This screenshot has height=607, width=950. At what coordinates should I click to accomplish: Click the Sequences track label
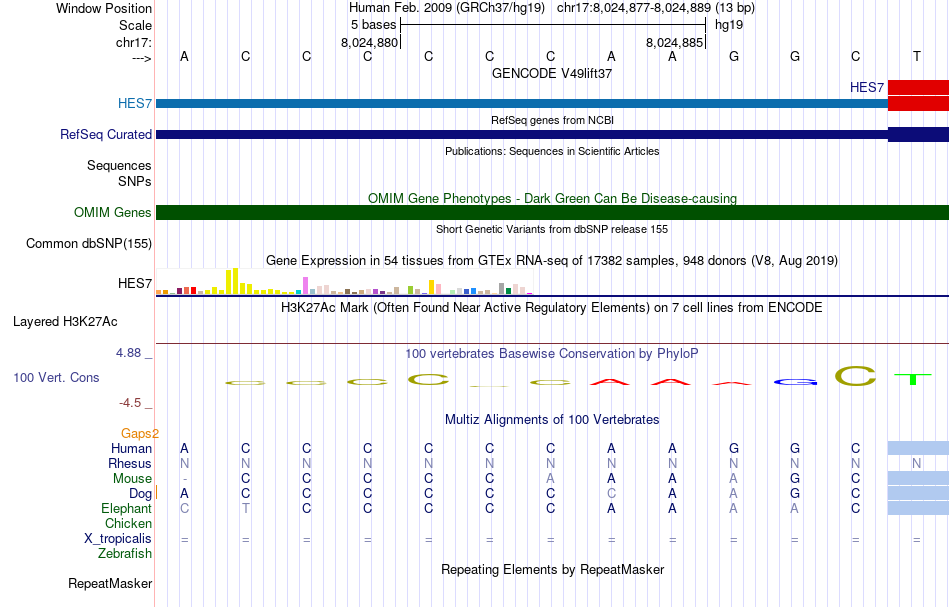pos(119,166)
